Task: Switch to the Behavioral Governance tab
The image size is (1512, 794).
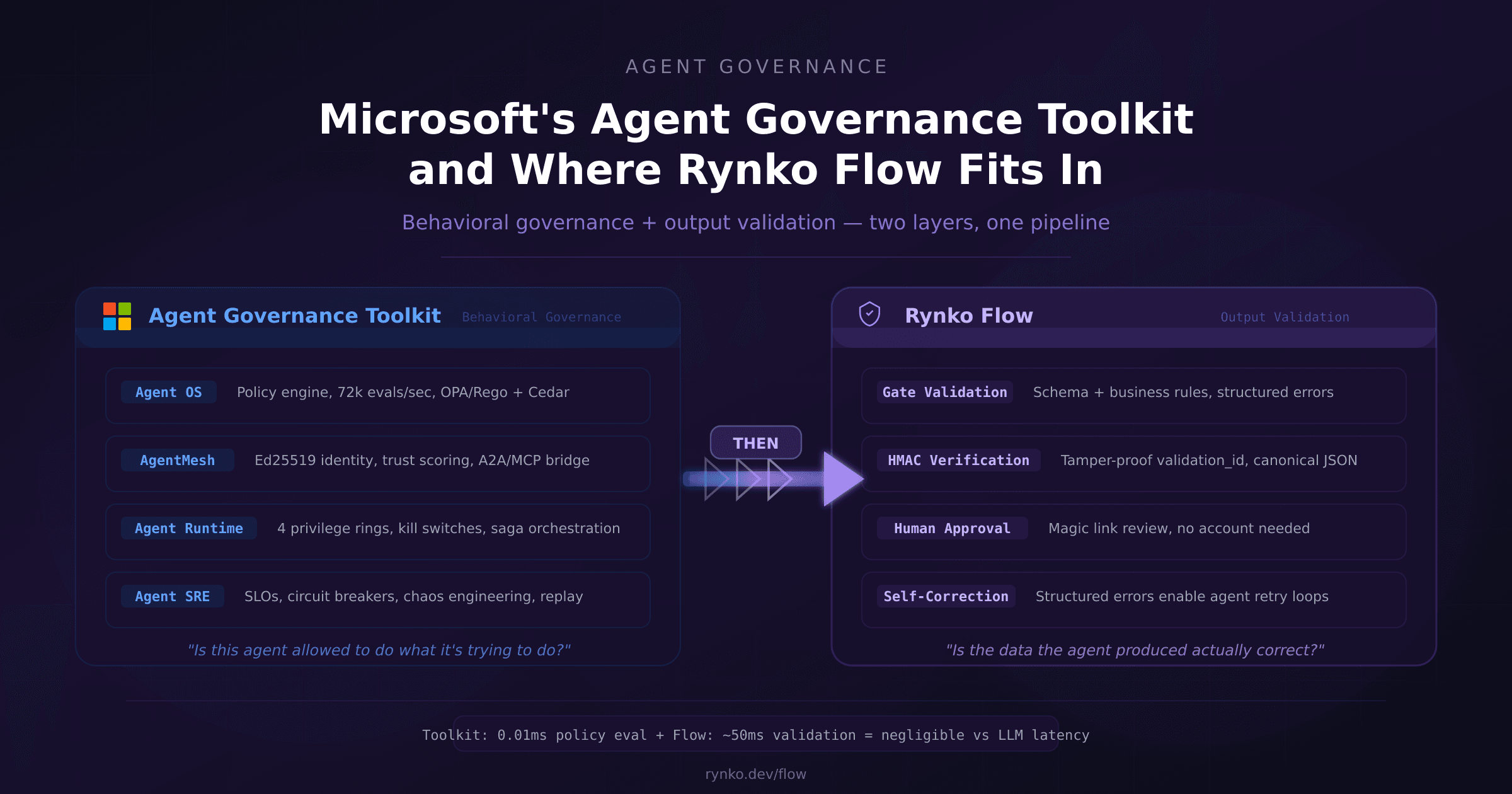Action: 541,317
